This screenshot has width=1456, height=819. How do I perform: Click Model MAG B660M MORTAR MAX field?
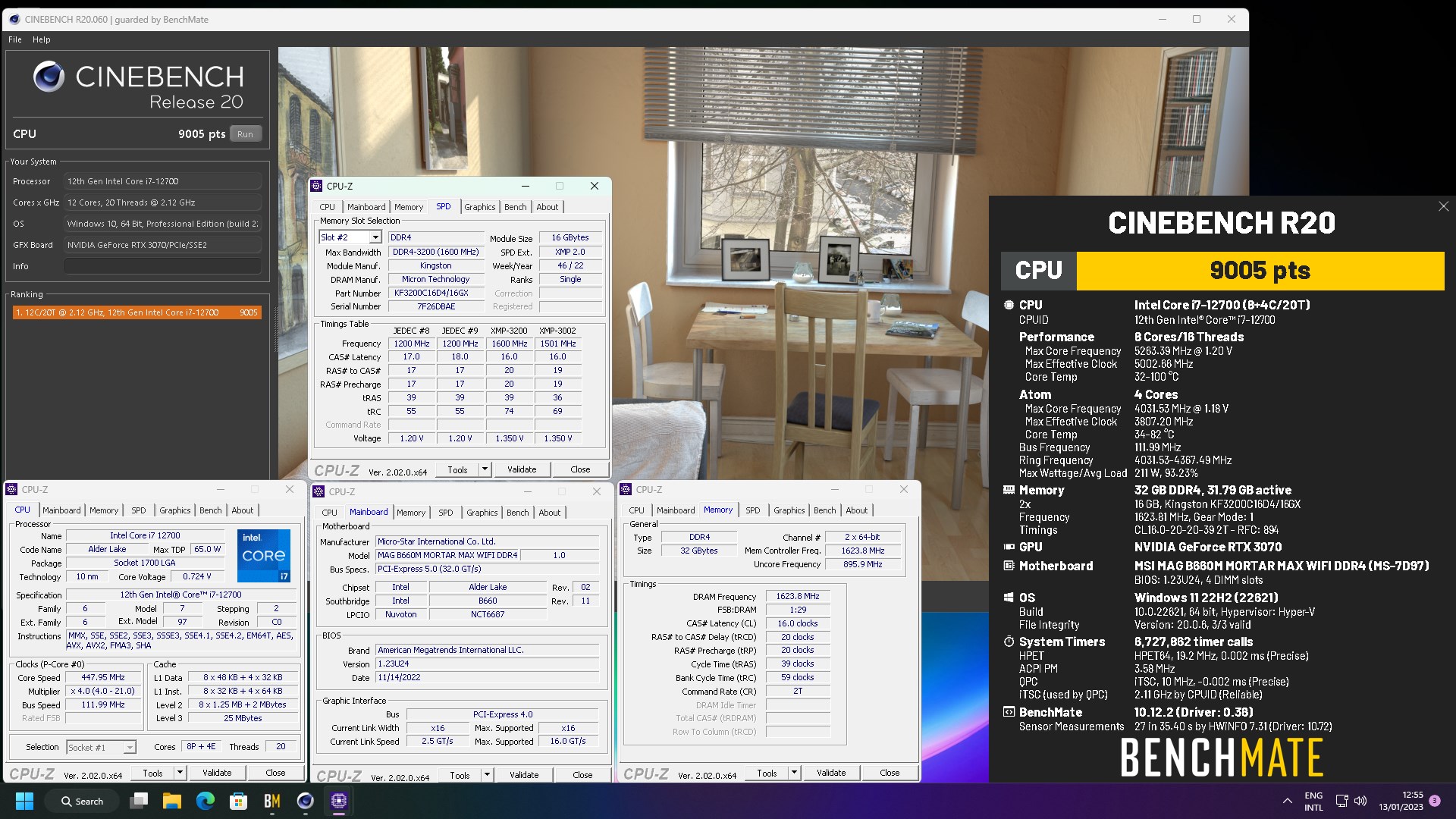(447, 555)
